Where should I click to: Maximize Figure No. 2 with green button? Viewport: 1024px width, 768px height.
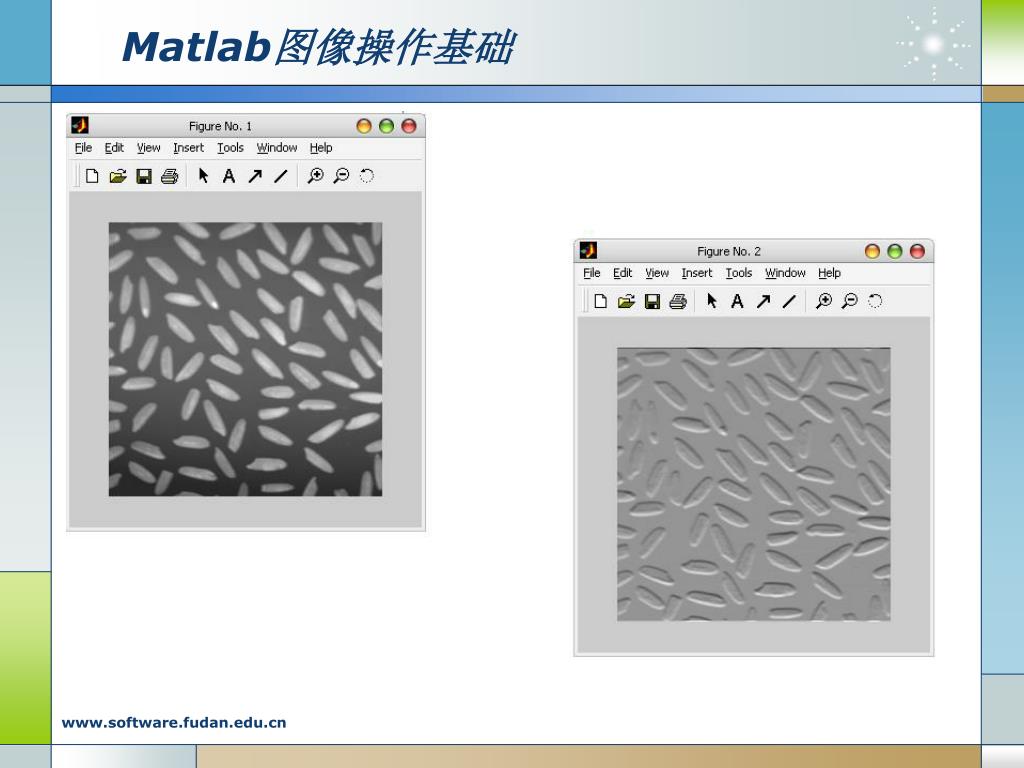click(x=895, y=251)
